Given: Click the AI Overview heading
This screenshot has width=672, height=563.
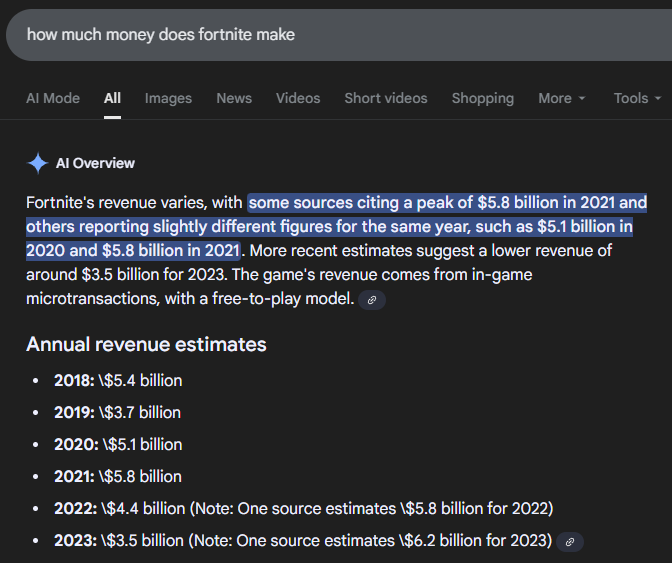Looking at the screenshot, I should click(95, 163).
